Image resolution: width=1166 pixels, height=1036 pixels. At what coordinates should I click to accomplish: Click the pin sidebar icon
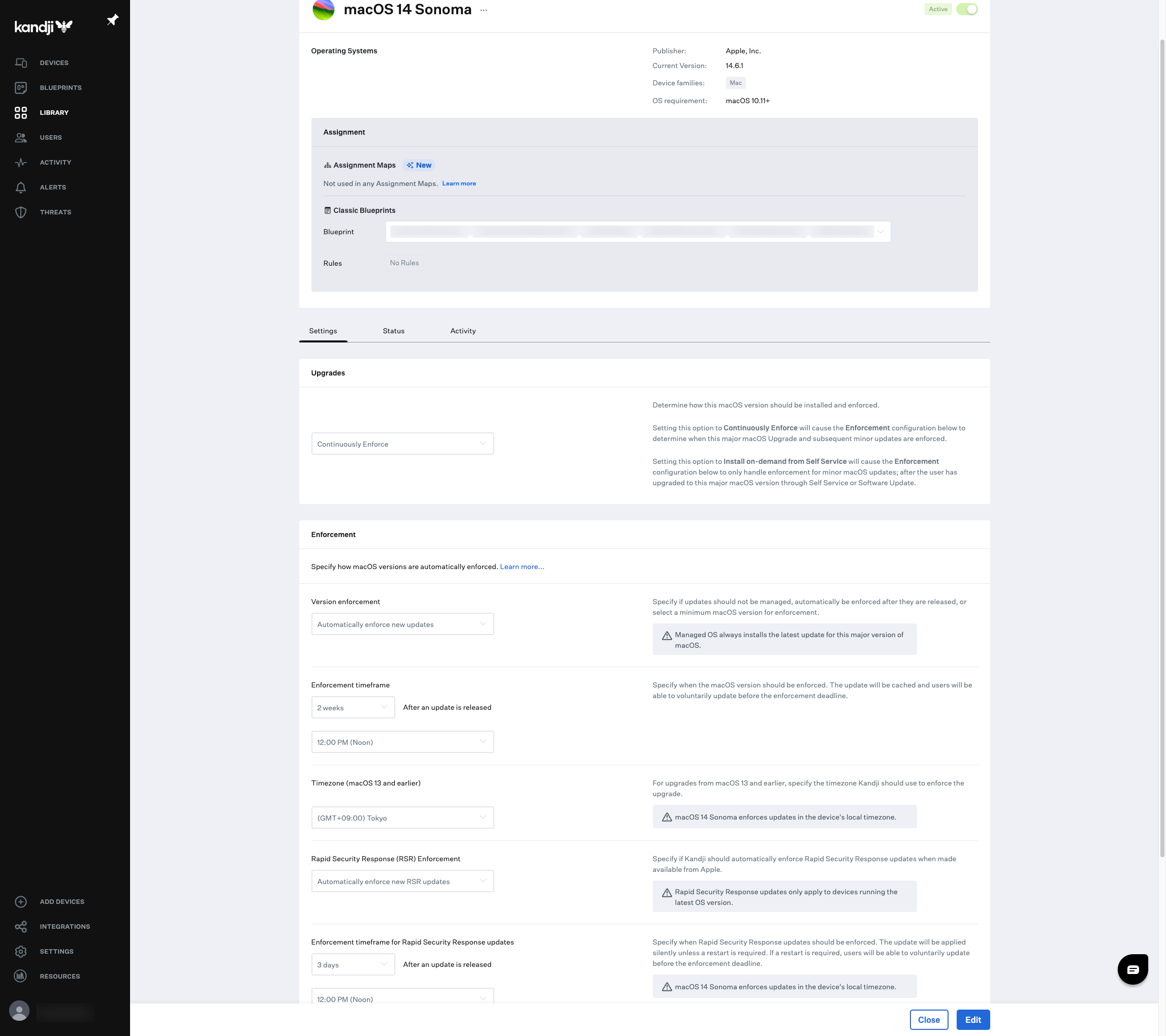click(112, 20)
